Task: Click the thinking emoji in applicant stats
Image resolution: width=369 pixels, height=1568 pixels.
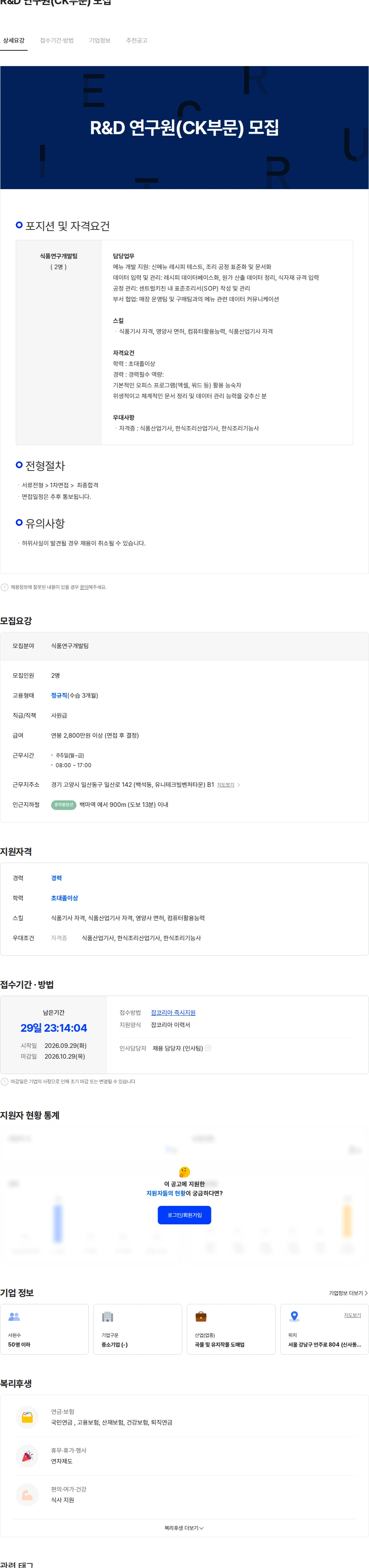Action: tap(184, 1172)
